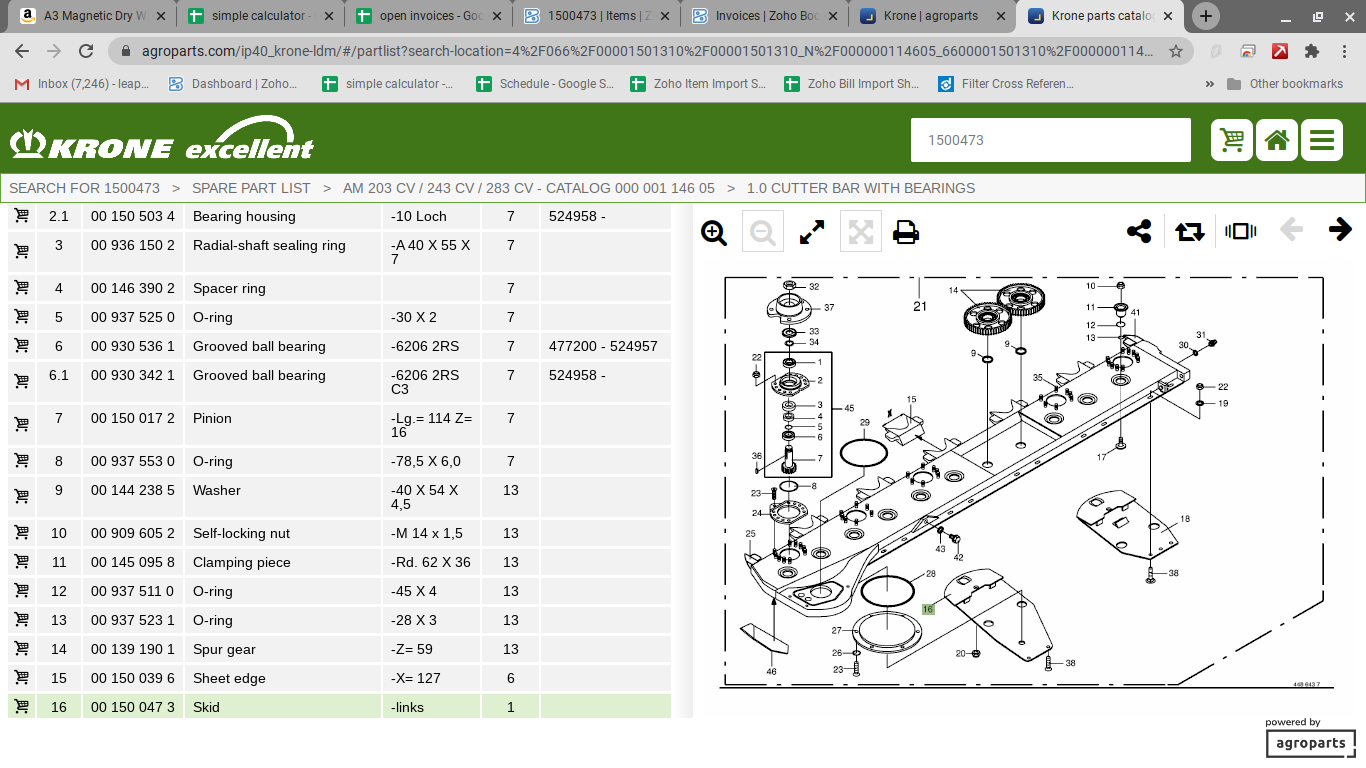Click the SEARCH FOR 1500473 breadcrumb
The width and height of the screenshot is (1366, 768).
84,188
